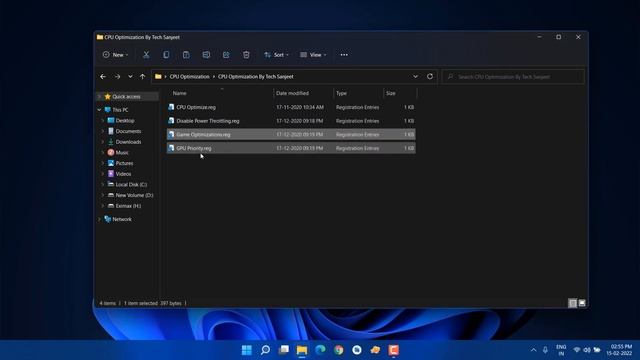Sort by Size column header
Image resolution: width=640 pixels, height=360 pixels.
coord(391,93)
